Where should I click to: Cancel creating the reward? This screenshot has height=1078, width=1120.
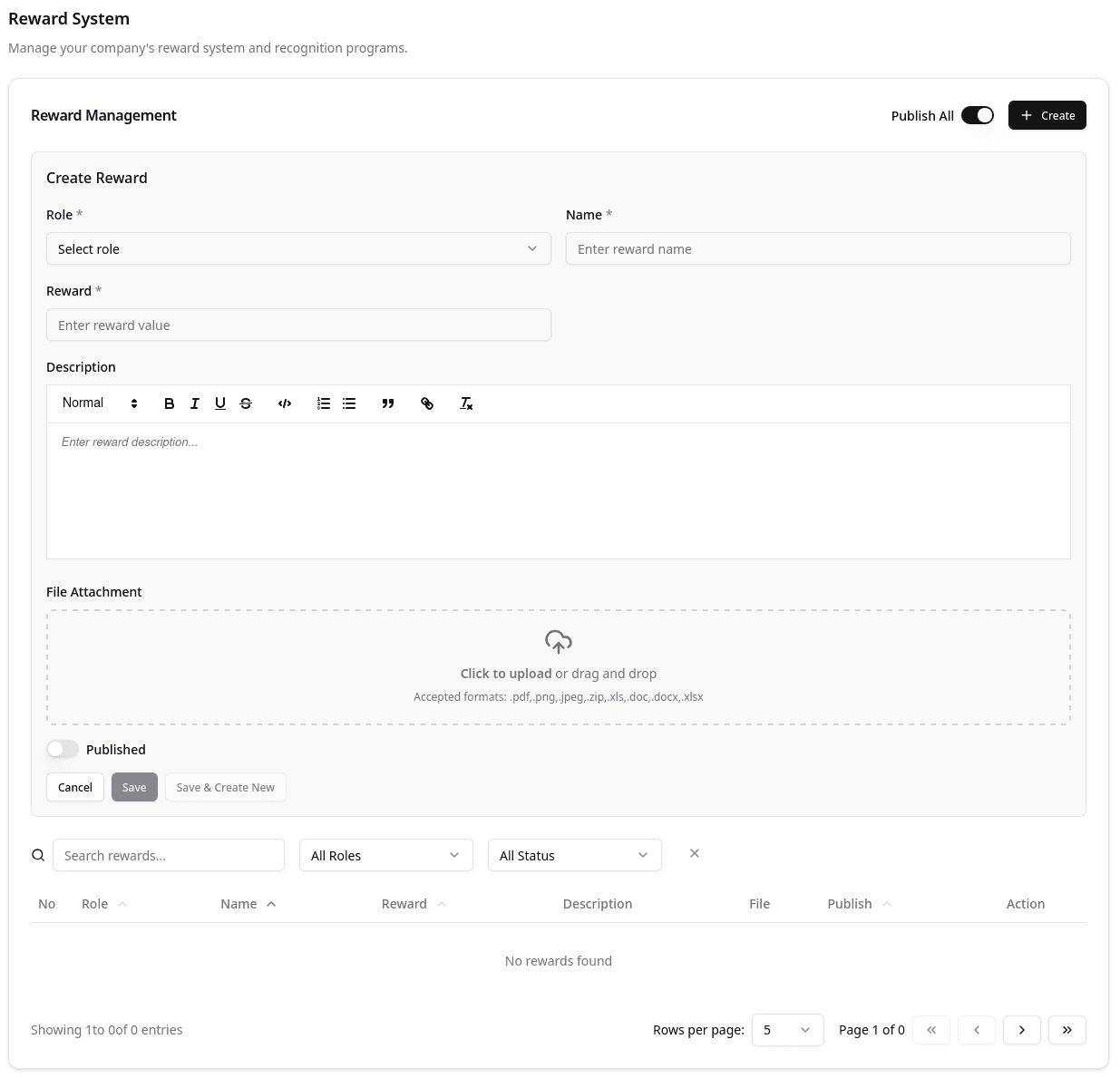pos(75,787)
